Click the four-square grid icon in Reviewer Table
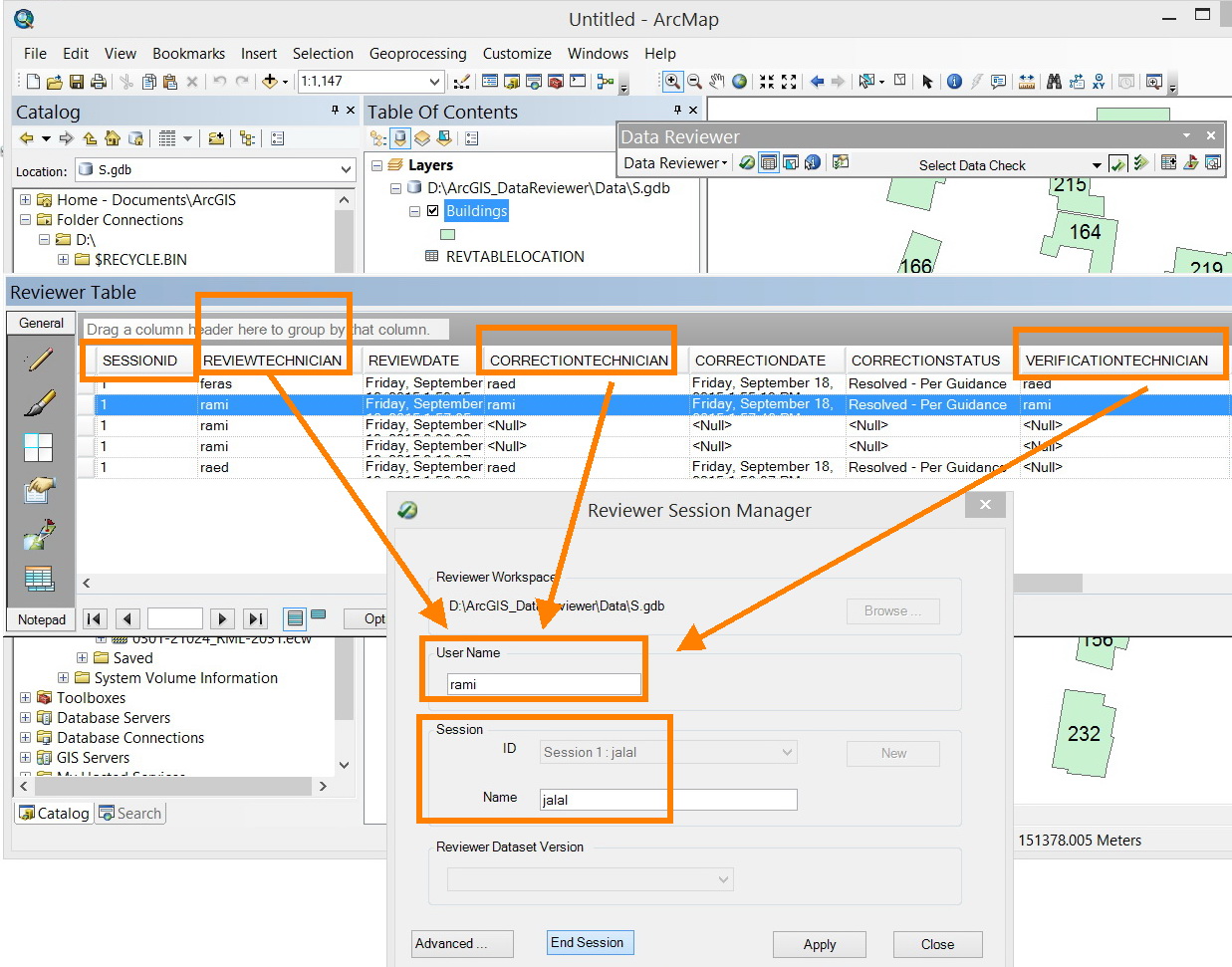1232x967 pixels. pos(39,448)
